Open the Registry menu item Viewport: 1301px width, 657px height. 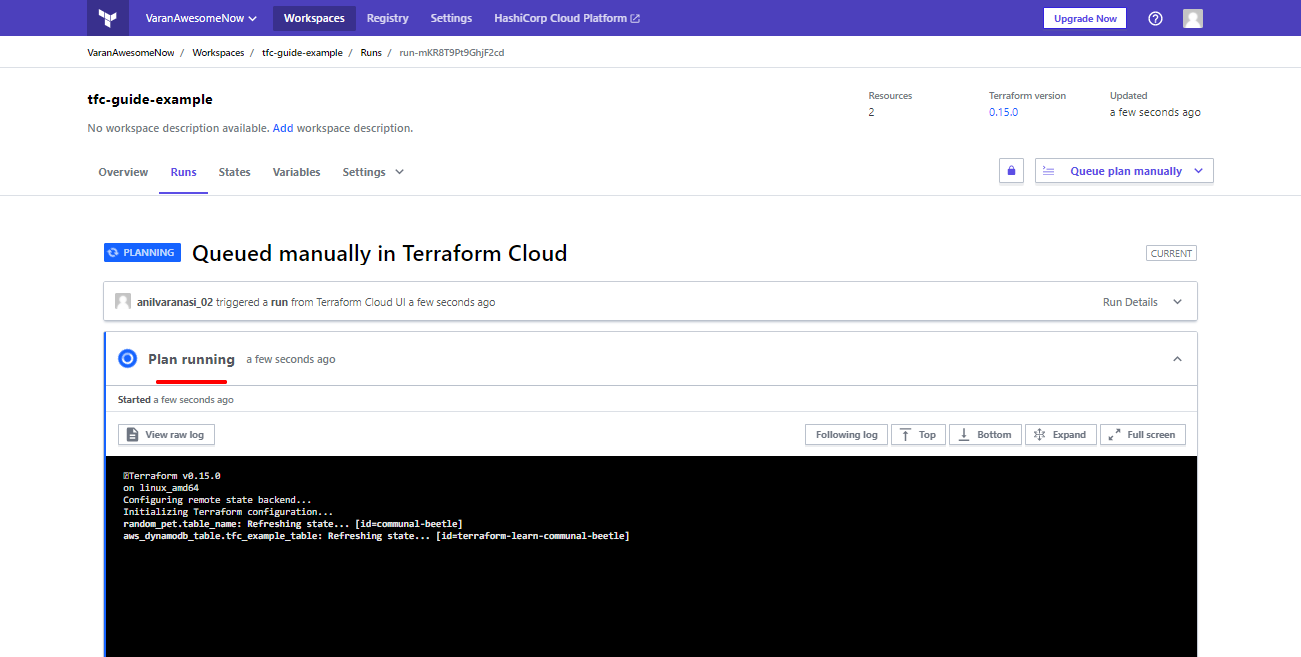(387, 17)
